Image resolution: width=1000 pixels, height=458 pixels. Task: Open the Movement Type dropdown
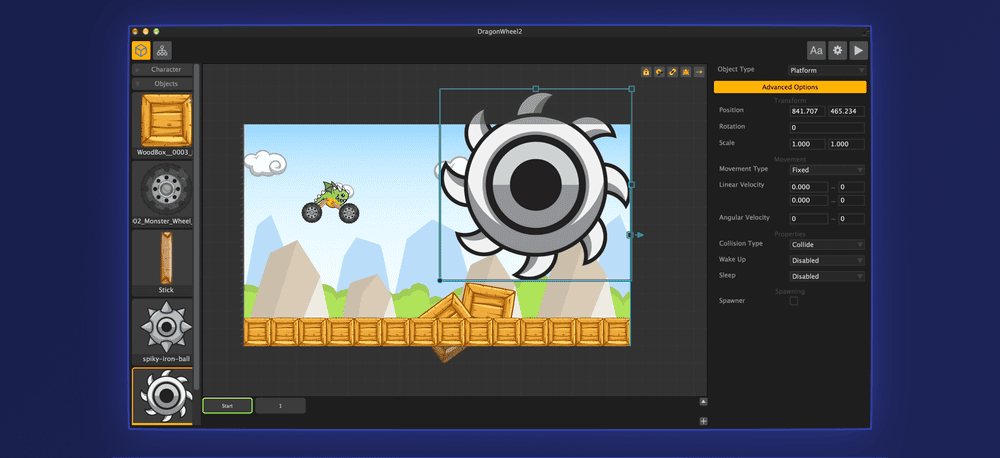pyautogui.click(x=826, y=170)
